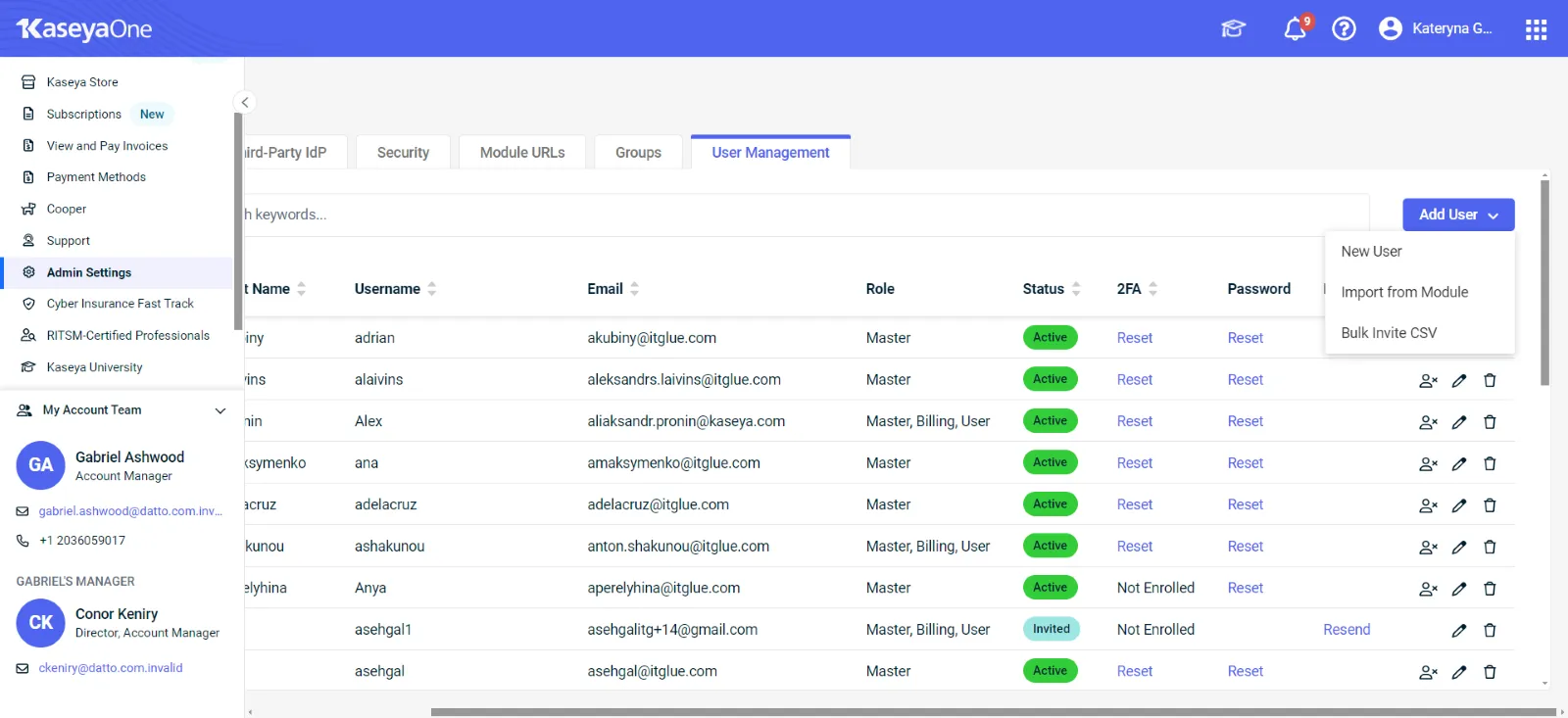Screen dimensions: 1568x718
Task: Click the KaseyaOne logo
Action: (x=84, y=28)
